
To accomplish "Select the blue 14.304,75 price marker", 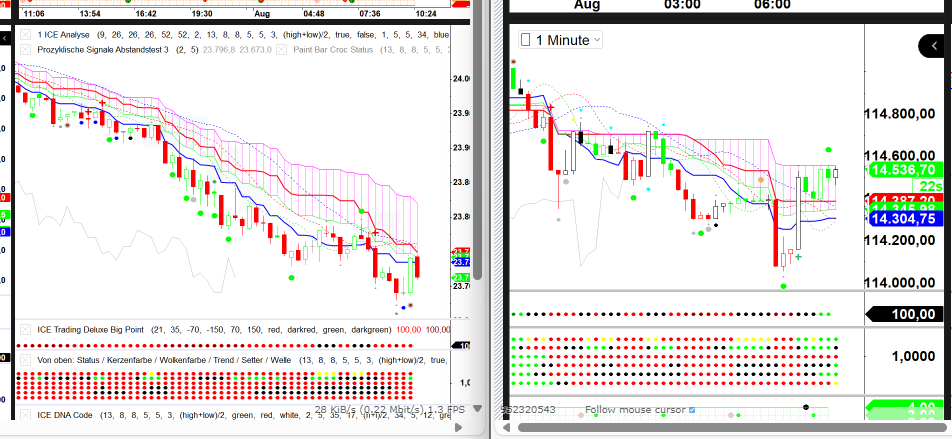I will point(902,218).
